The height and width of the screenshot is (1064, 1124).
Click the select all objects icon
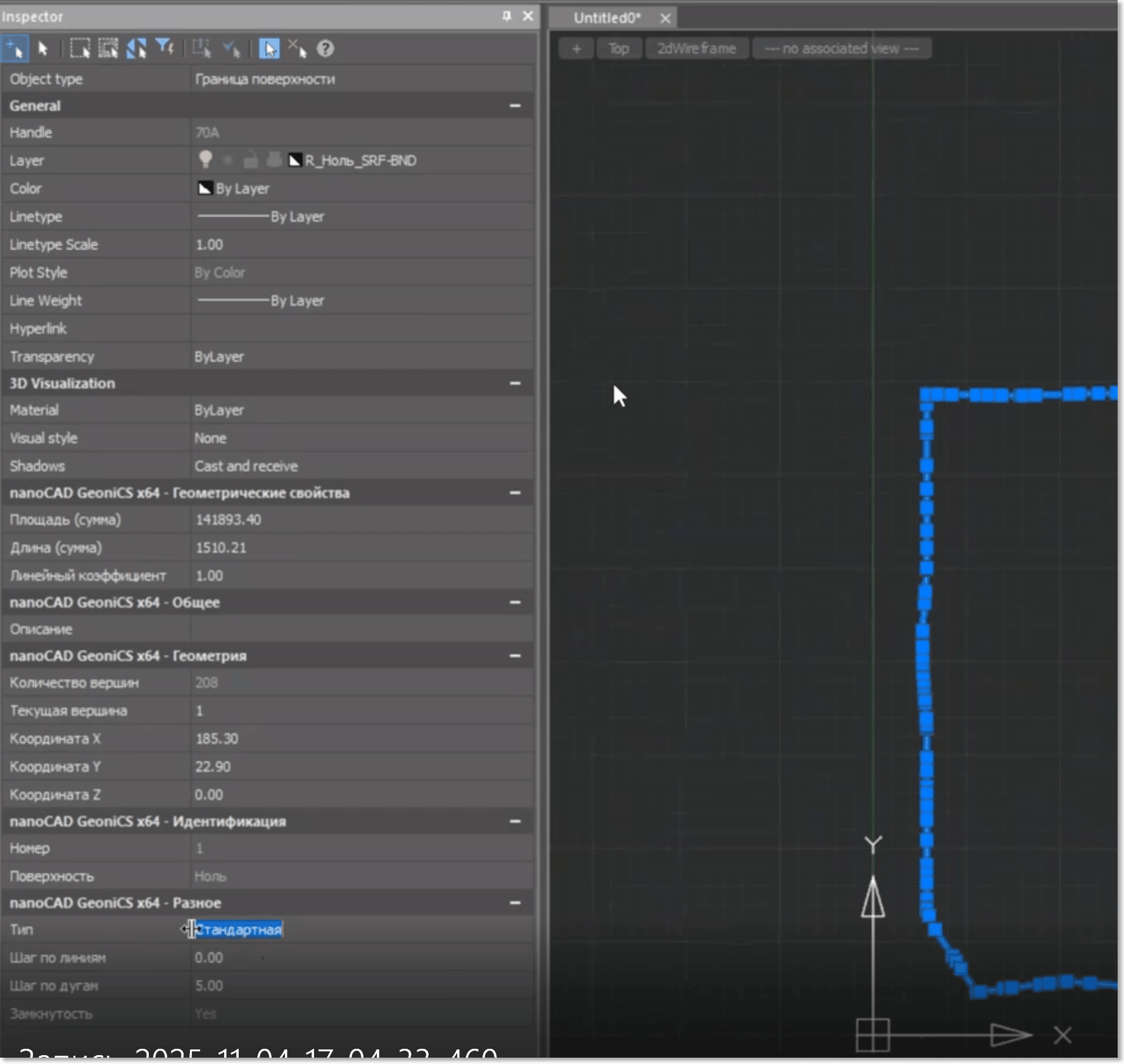[x=108, y=49]
